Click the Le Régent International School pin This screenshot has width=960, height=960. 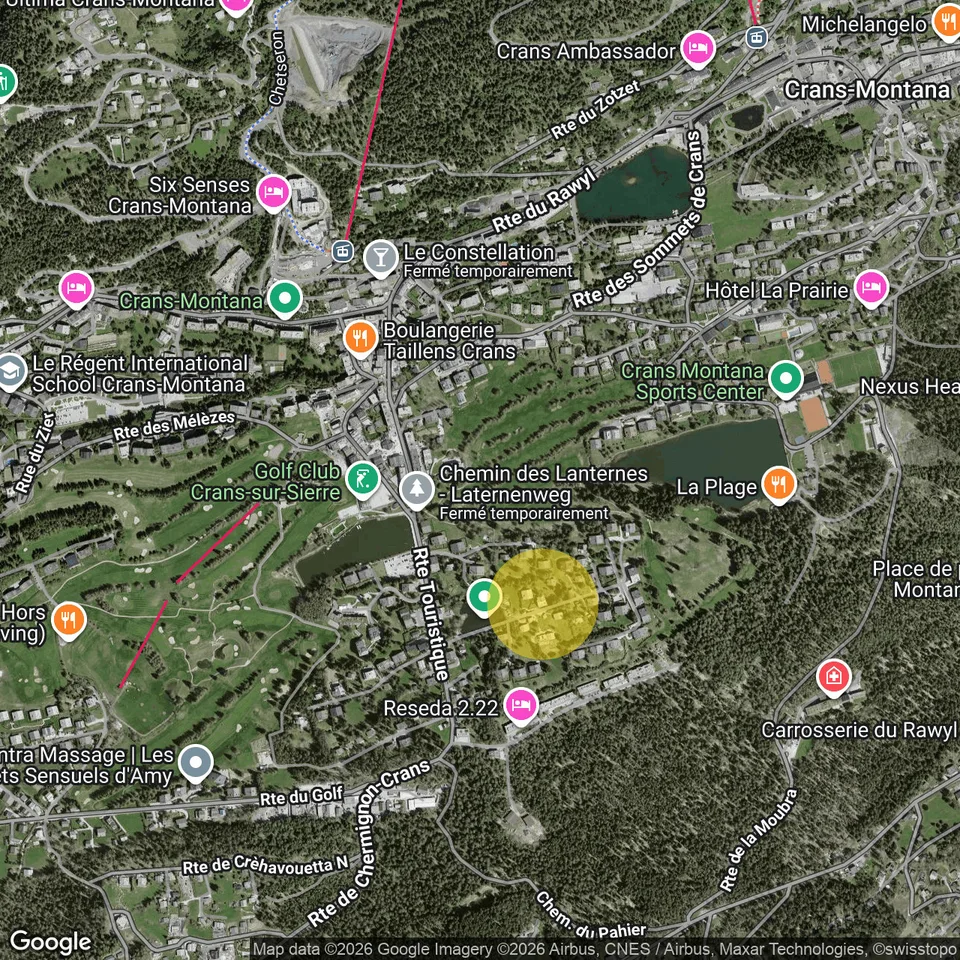[x=10, y=372]
